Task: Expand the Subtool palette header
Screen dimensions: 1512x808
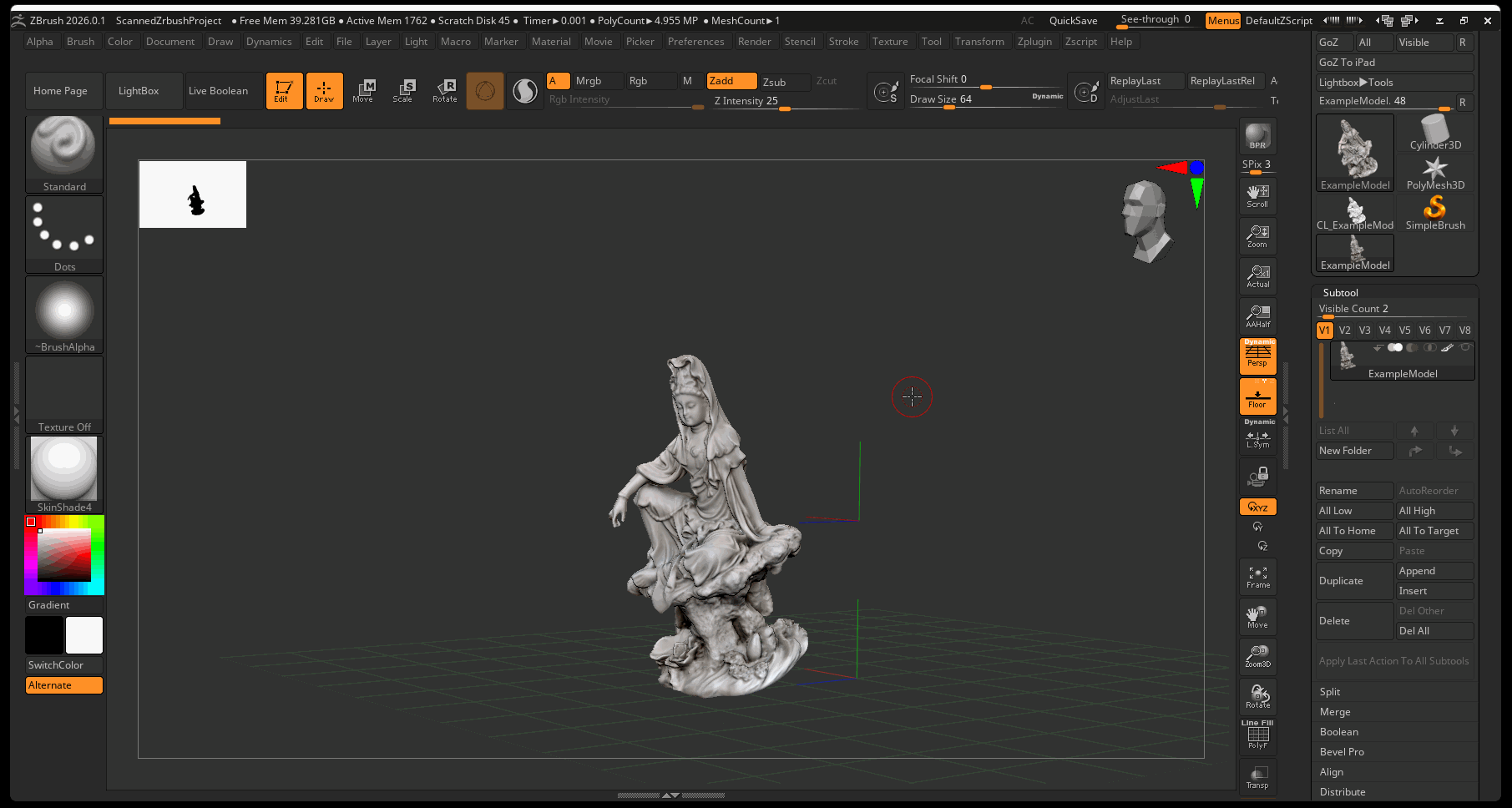Action: tap(1340, 293)
